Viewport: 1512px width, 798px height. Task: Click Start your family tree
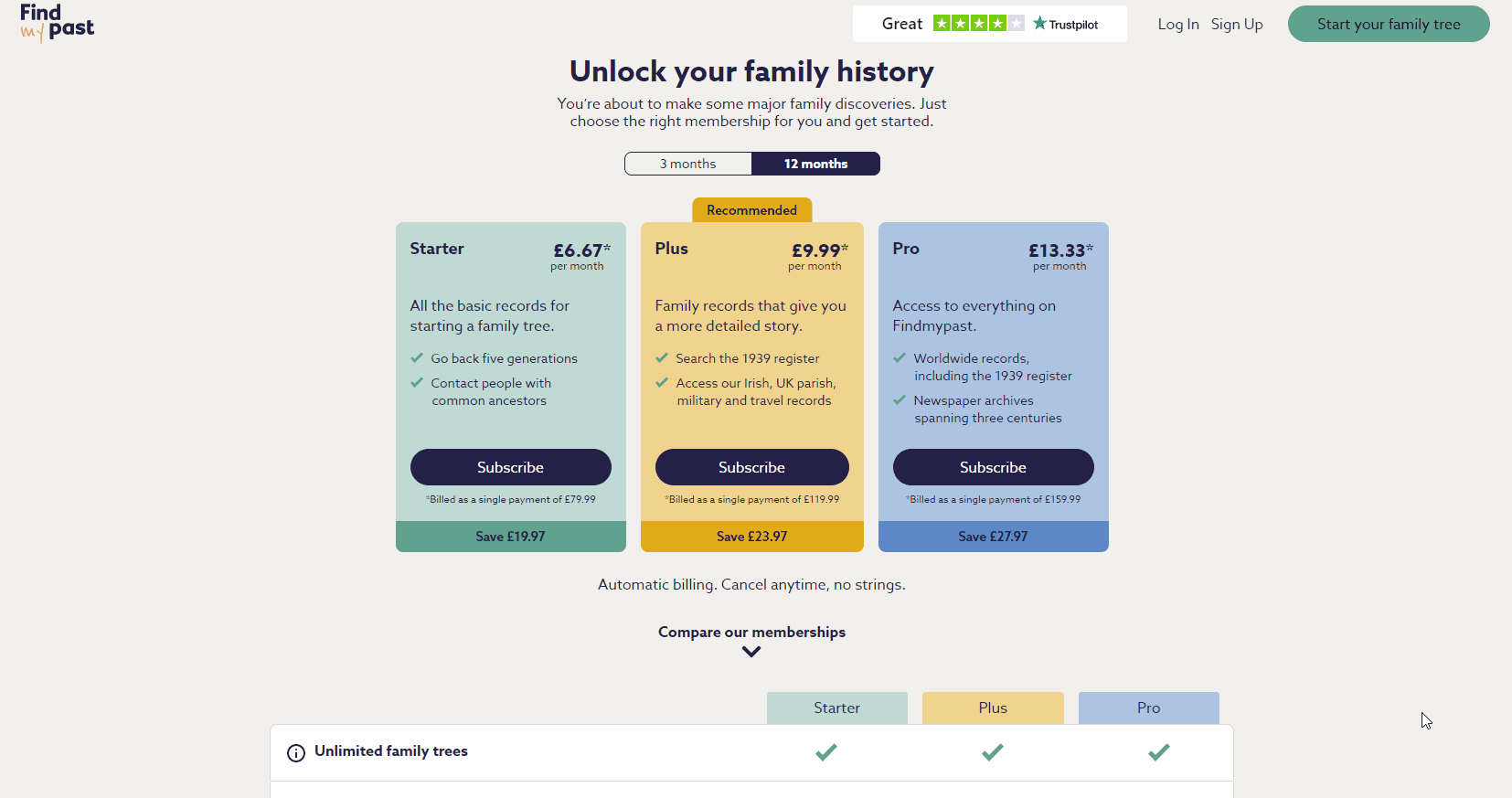click(x=1388, y=24)
